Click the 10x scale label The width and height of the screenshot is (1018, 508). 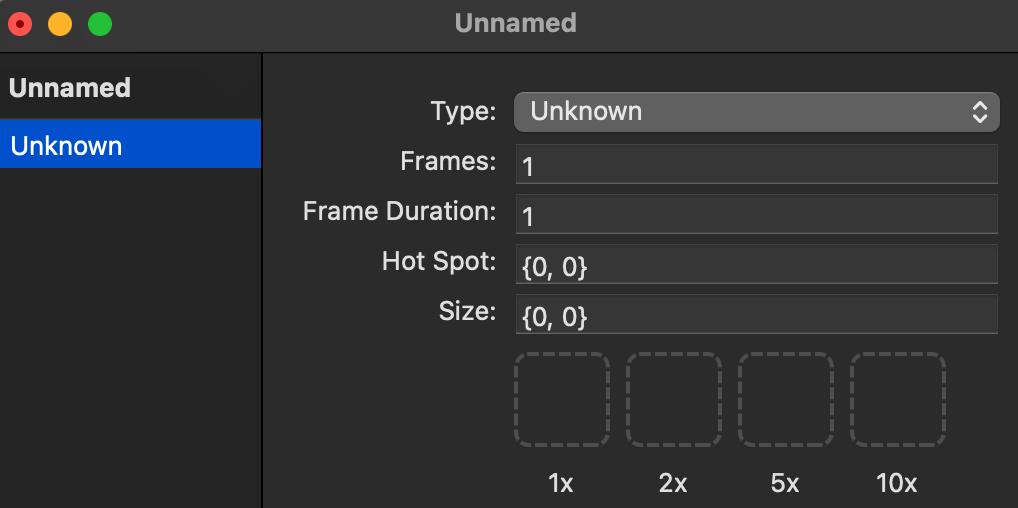(x=897, y=483)
